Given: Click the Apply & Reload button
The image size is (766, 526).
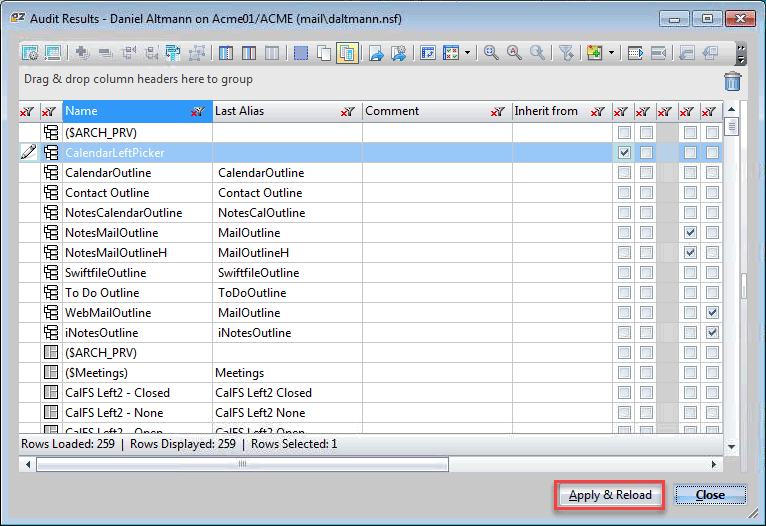Looking at the screenshot, I should (x=609, y=495).
